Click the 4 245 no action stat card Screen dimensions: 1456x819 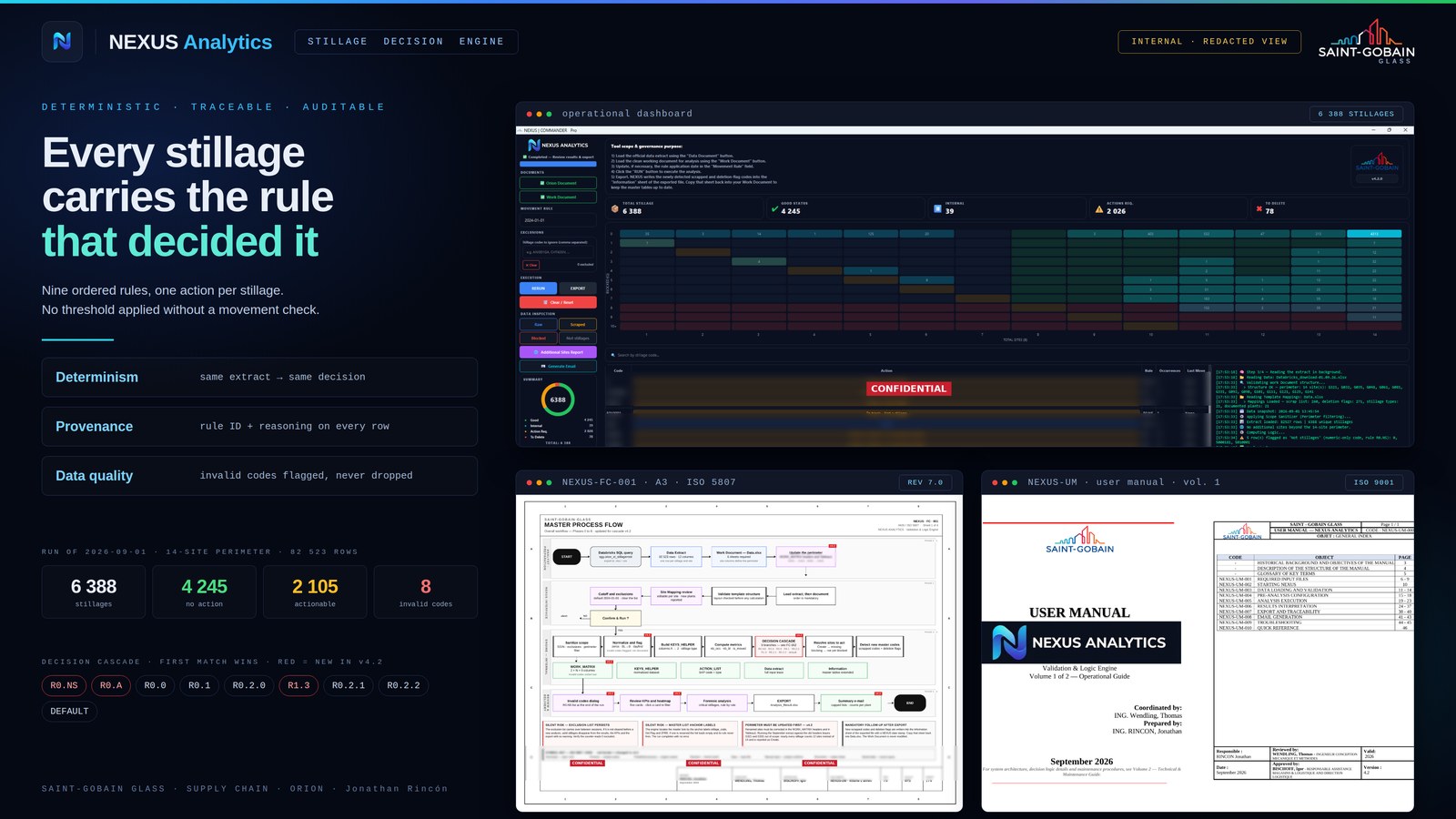point(204,591)
